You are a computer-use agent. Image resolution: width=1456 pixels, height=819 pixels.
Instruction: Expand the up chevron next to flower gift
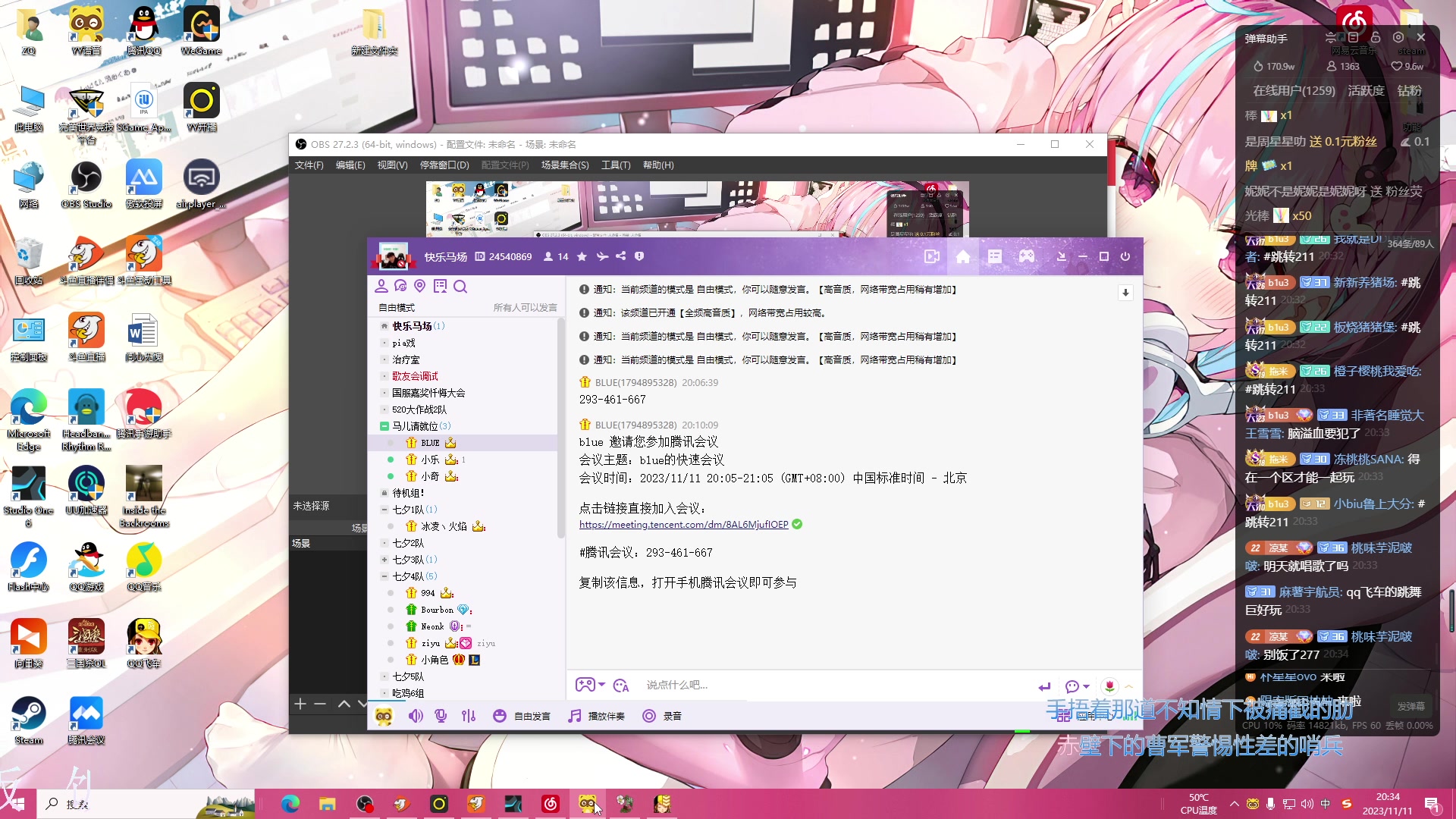[1128, 686]
